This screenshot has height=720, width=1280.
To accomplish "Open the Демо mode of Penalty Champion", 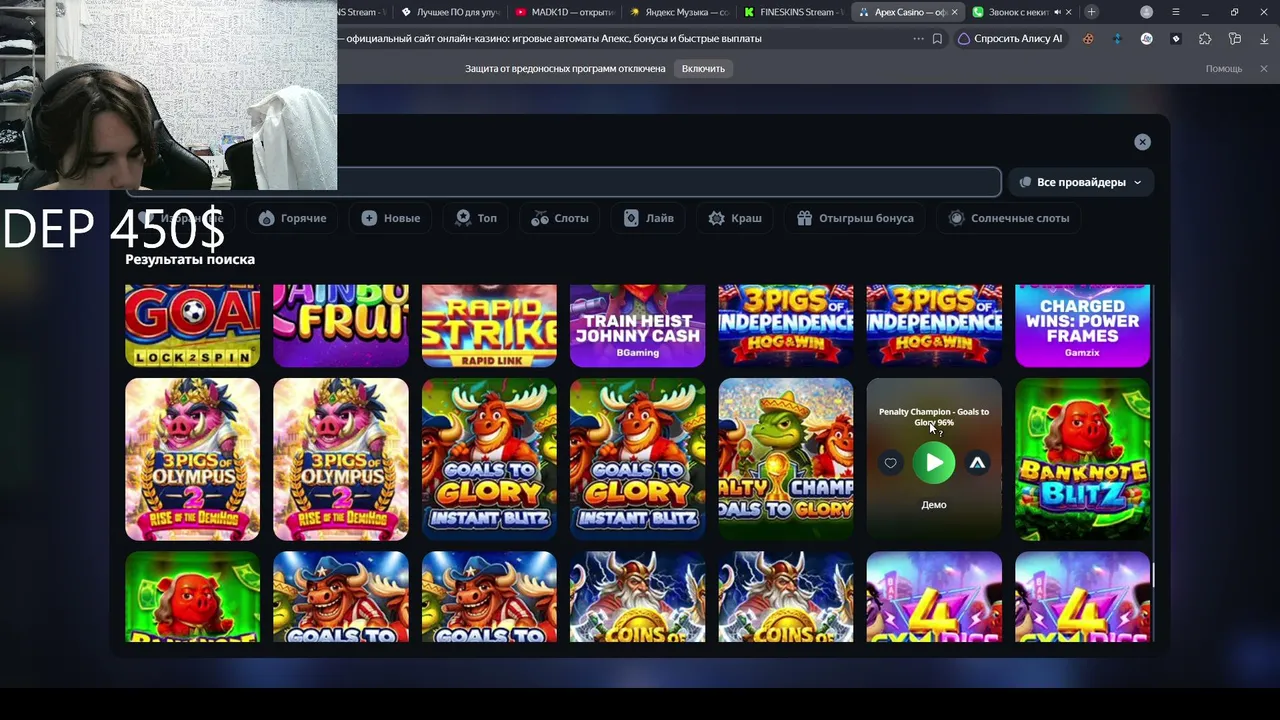I will click(x=934, y=505).
